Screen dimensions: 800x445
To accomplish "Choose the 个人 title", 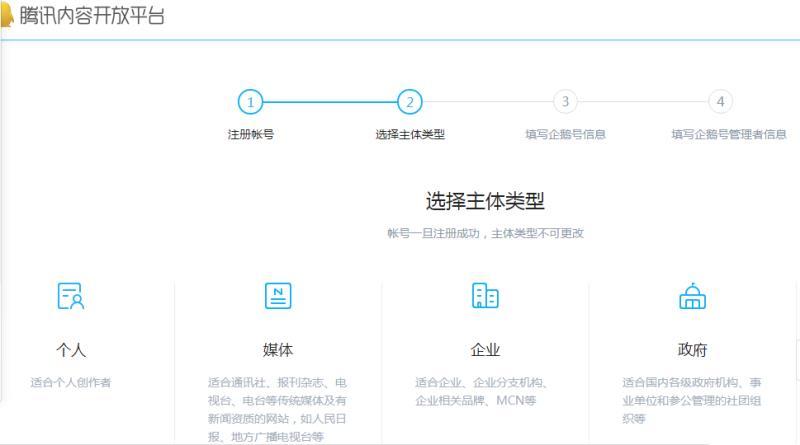I will point(71,350).
